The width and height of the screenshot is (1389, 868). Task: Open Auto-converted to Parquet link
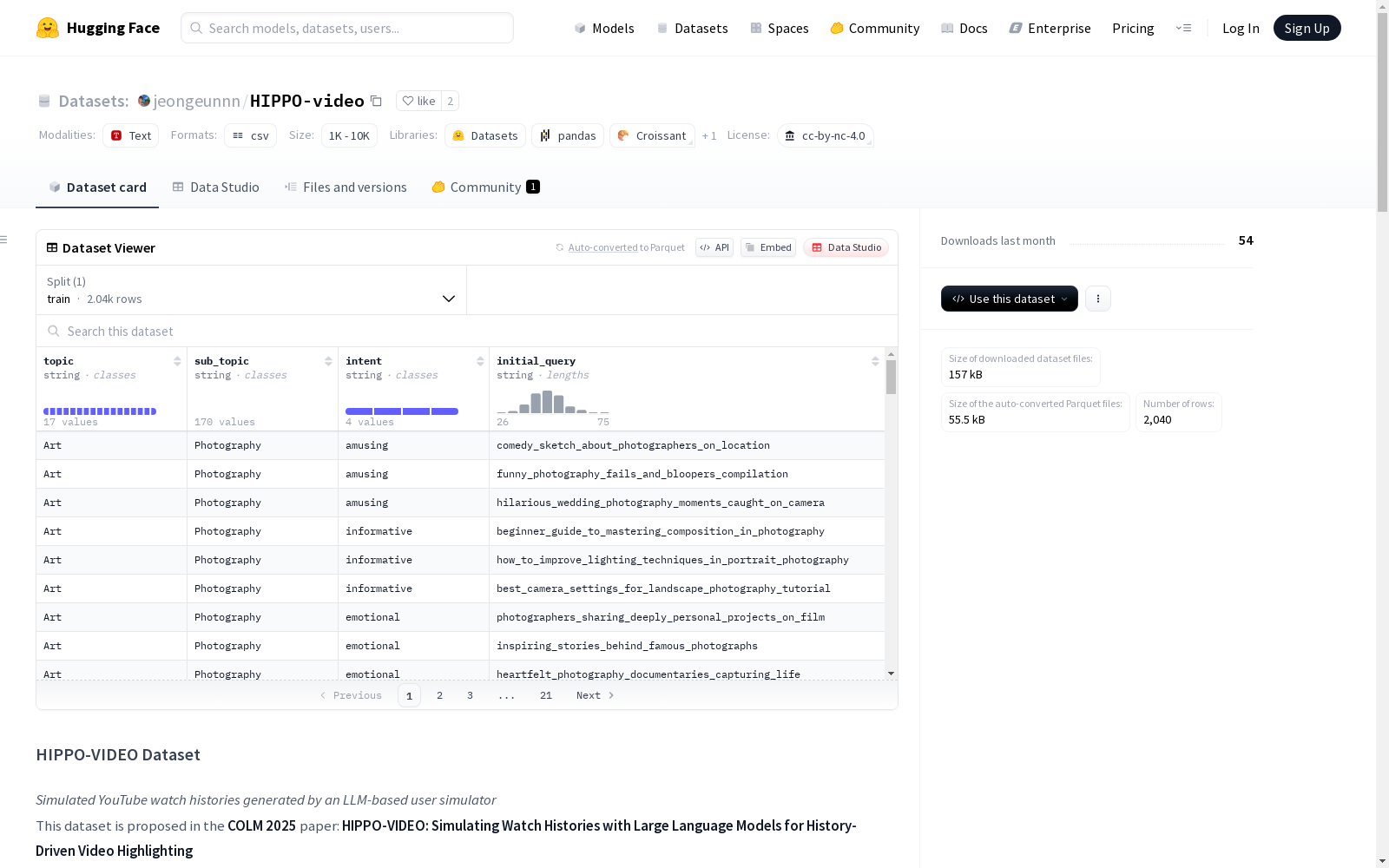pyautogui.click(x=627, y=247)
